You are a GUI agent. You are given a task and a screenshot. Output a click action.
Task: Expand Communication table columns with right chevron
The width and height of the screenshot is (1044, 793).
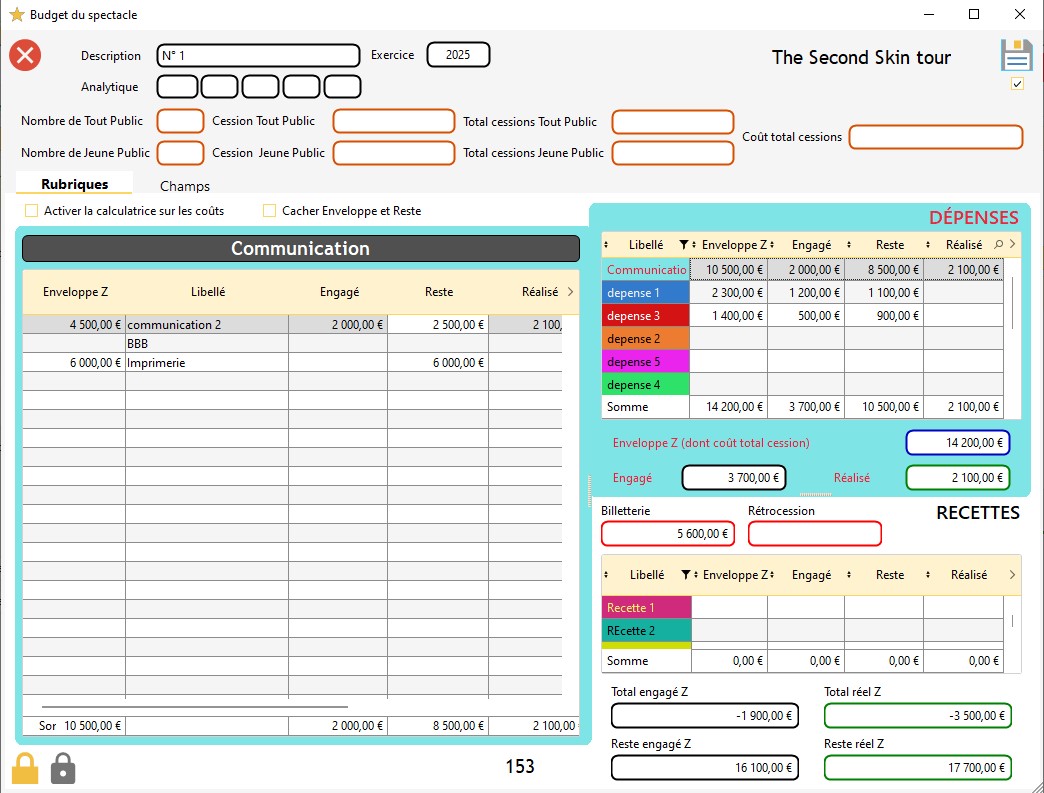[570, 292]
